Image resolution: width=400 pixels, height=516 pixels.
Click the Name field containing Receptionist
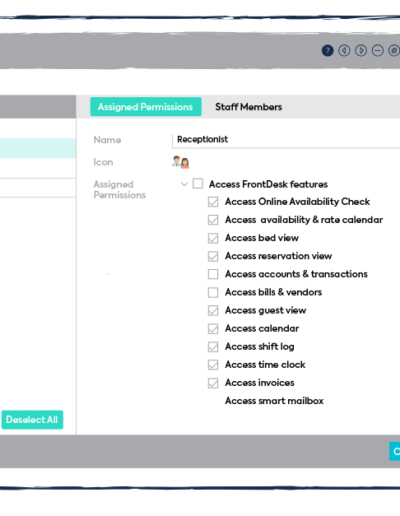click(x=286, y=140)
